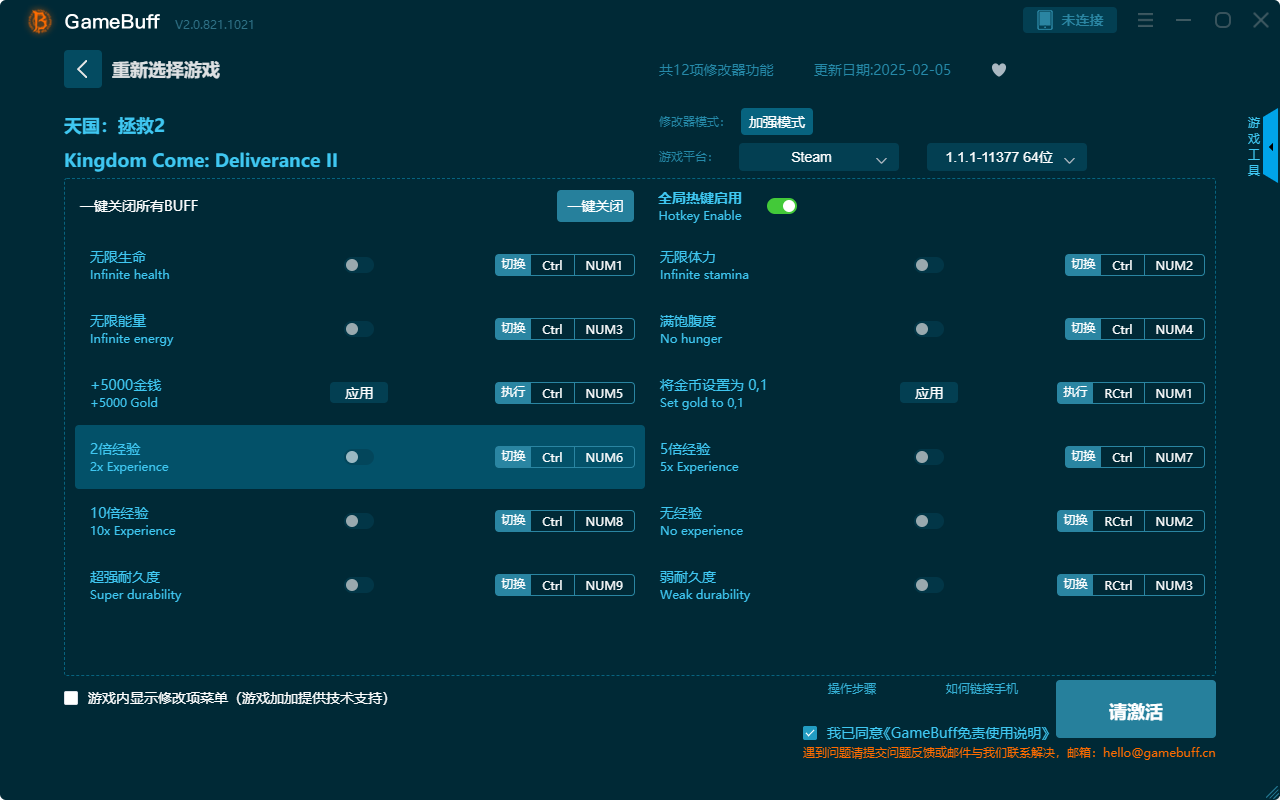The width and height of the screenshot is (1280, 800).
Task: Click the 操作步骤 link
Action: [852, 689]
